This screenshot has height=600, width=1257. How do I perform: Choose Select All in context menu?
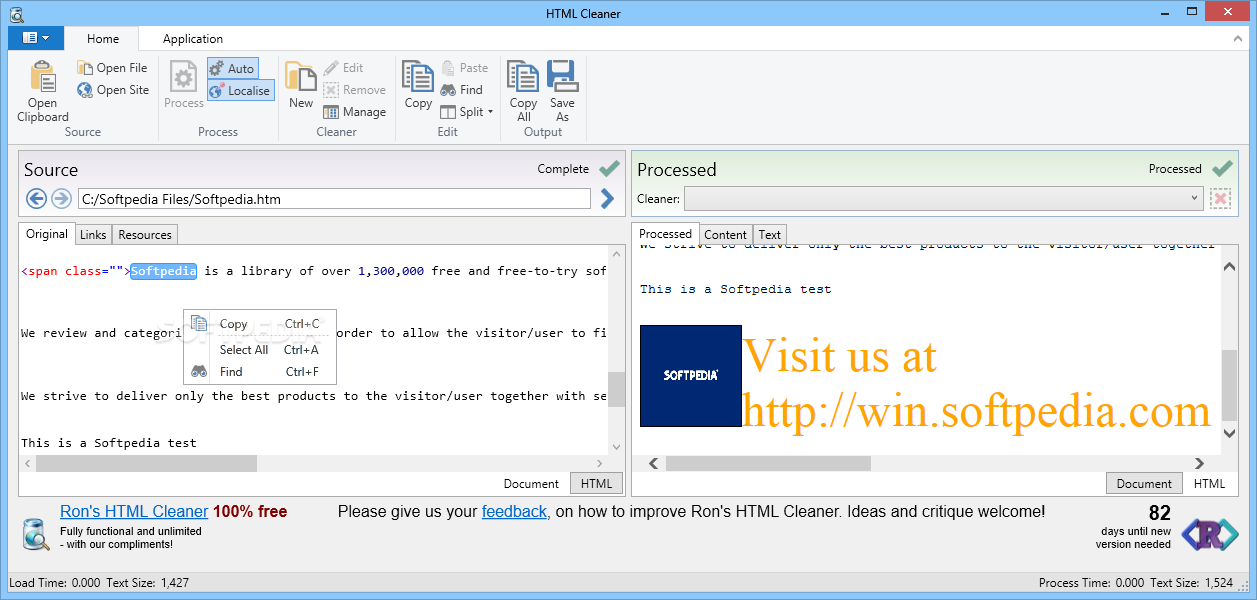260,350
